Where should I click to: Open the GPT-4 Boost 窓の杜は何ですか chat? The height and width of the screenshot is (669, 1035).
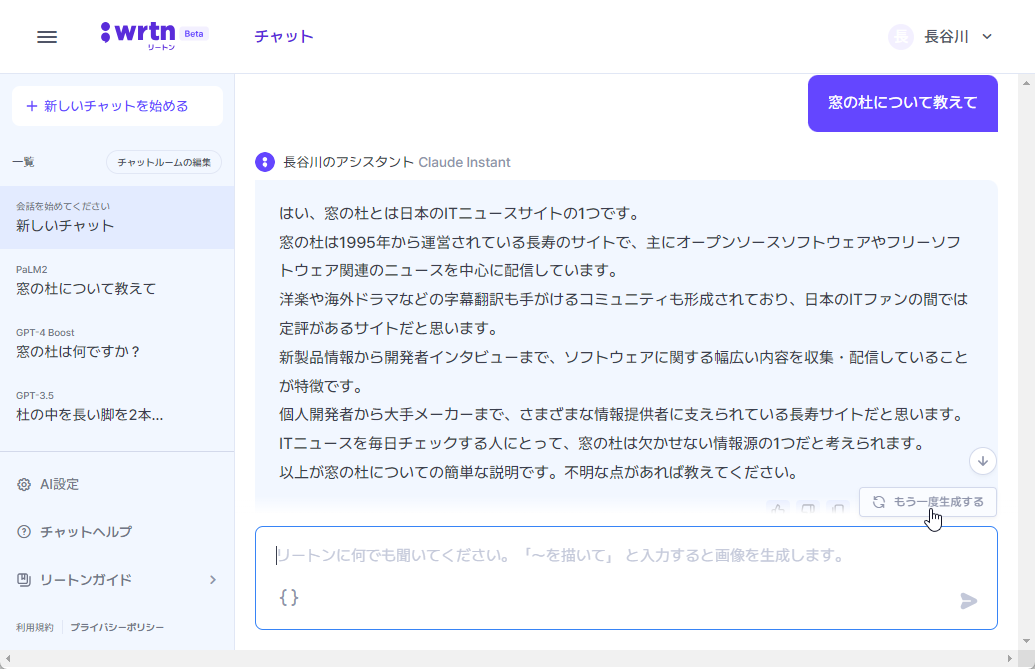point(117,343)
